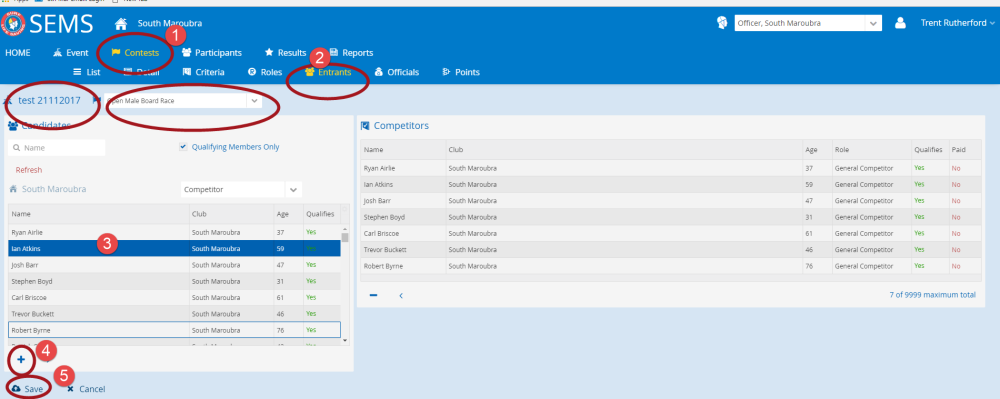The image size is (1000, 399).
Task: Select Josh Barr in Candidates list
Action: (174, 265)
